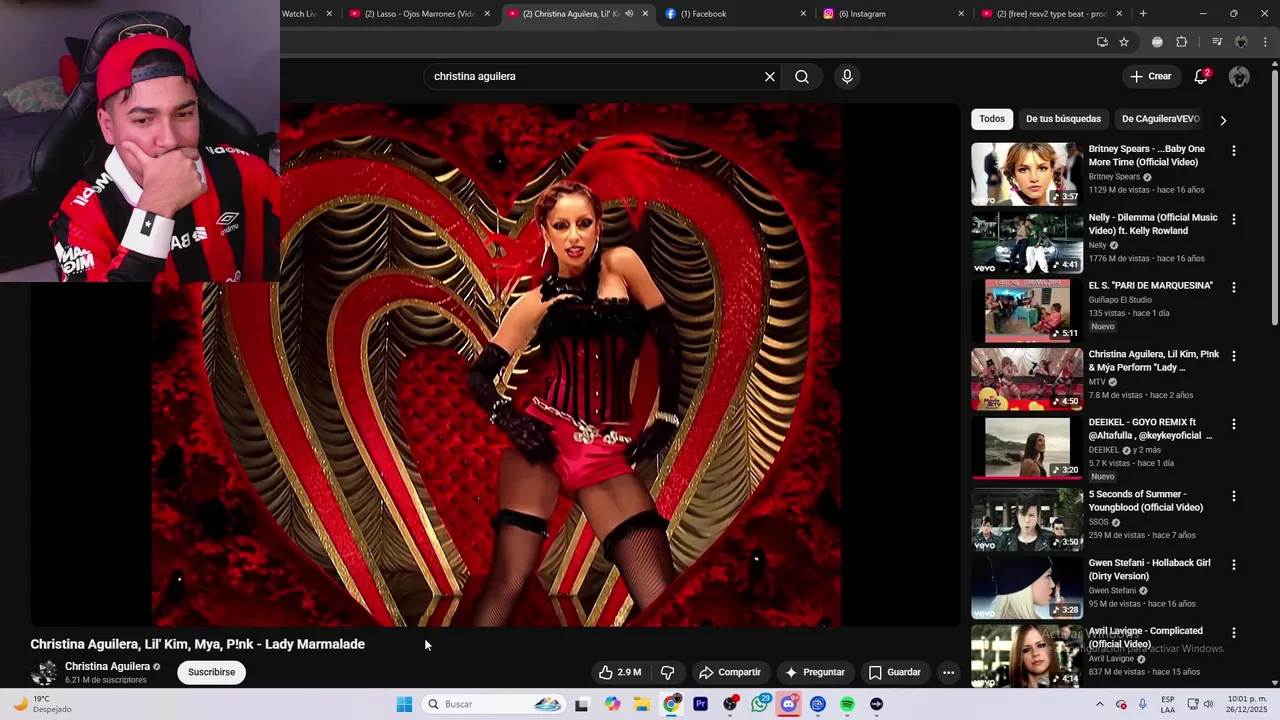Click the install app icon in address bar
Screen dimensions: 1280x720
click(1102, 42)
